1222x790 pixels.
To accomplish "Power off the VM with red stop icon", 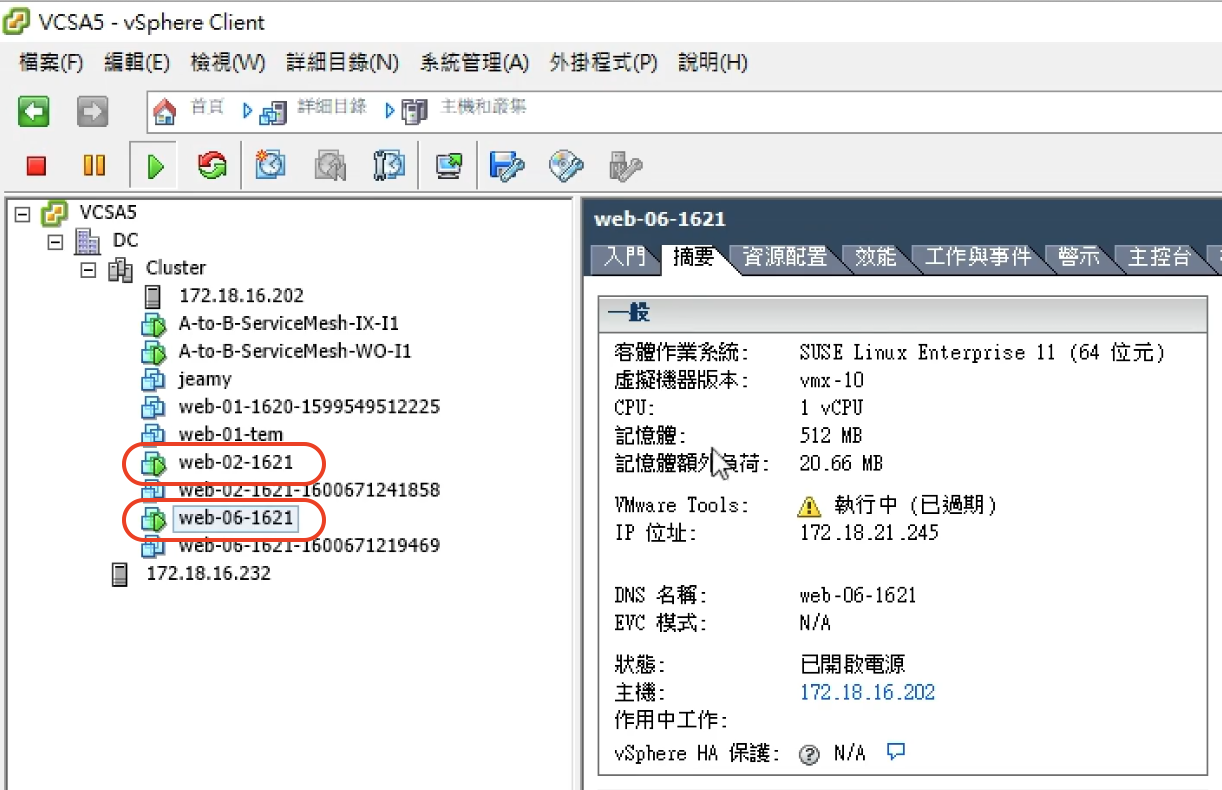I will tap(37, 165).
